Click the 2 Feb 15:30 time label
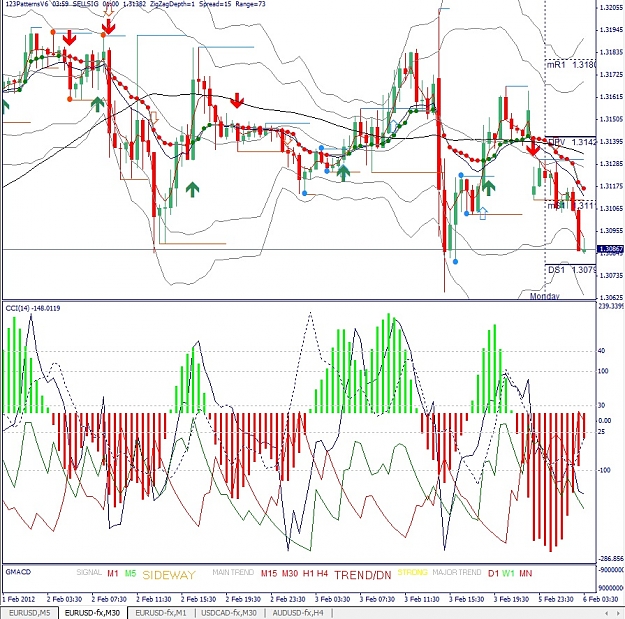Viewport: 625px width, 619px height. (x=198, y=599)
